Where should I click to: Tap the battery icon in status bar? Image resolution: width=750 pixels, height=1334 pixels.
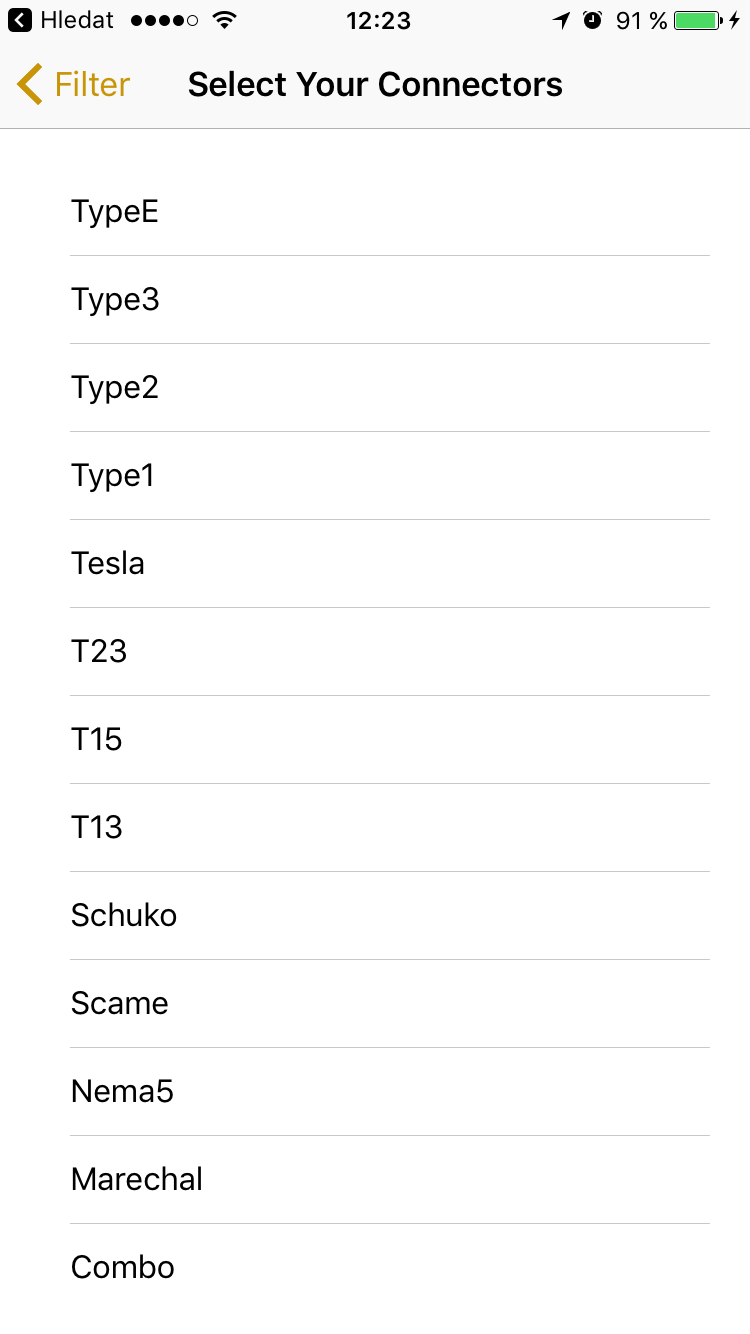[x=697, y=20]
